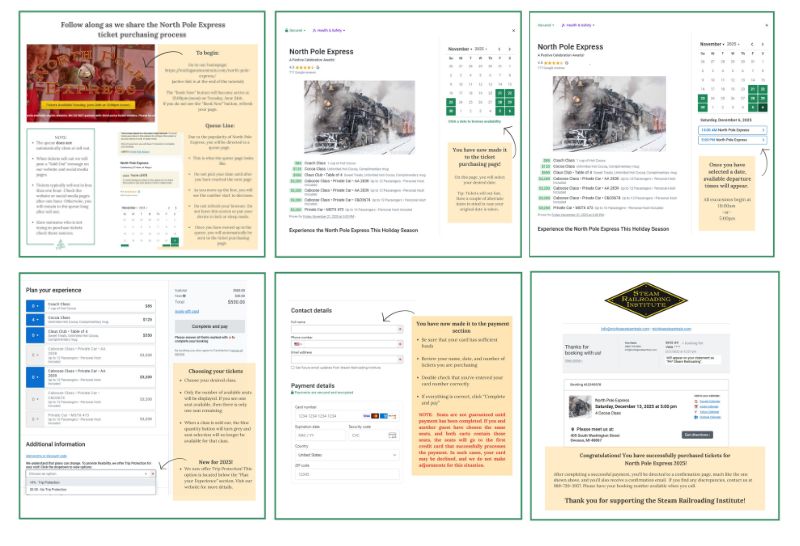Image resolution: width=800 pixels, height=546 pixels.
Task: Open Google reviews link in ticket purchasing panel
Action: (302, 72)
